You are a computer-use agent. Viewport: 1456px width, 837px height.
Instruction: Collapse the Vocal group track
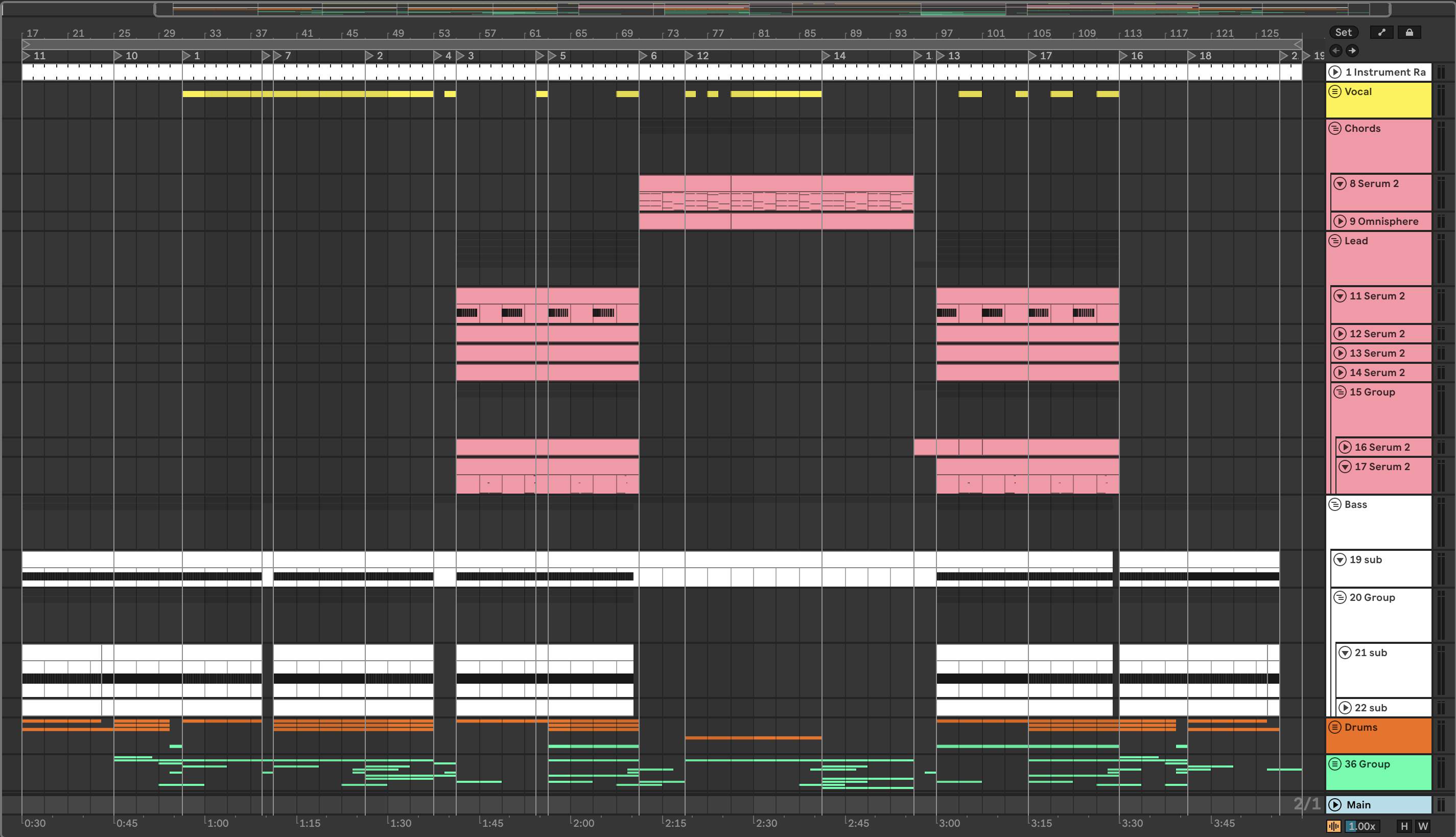point(1335,91)
